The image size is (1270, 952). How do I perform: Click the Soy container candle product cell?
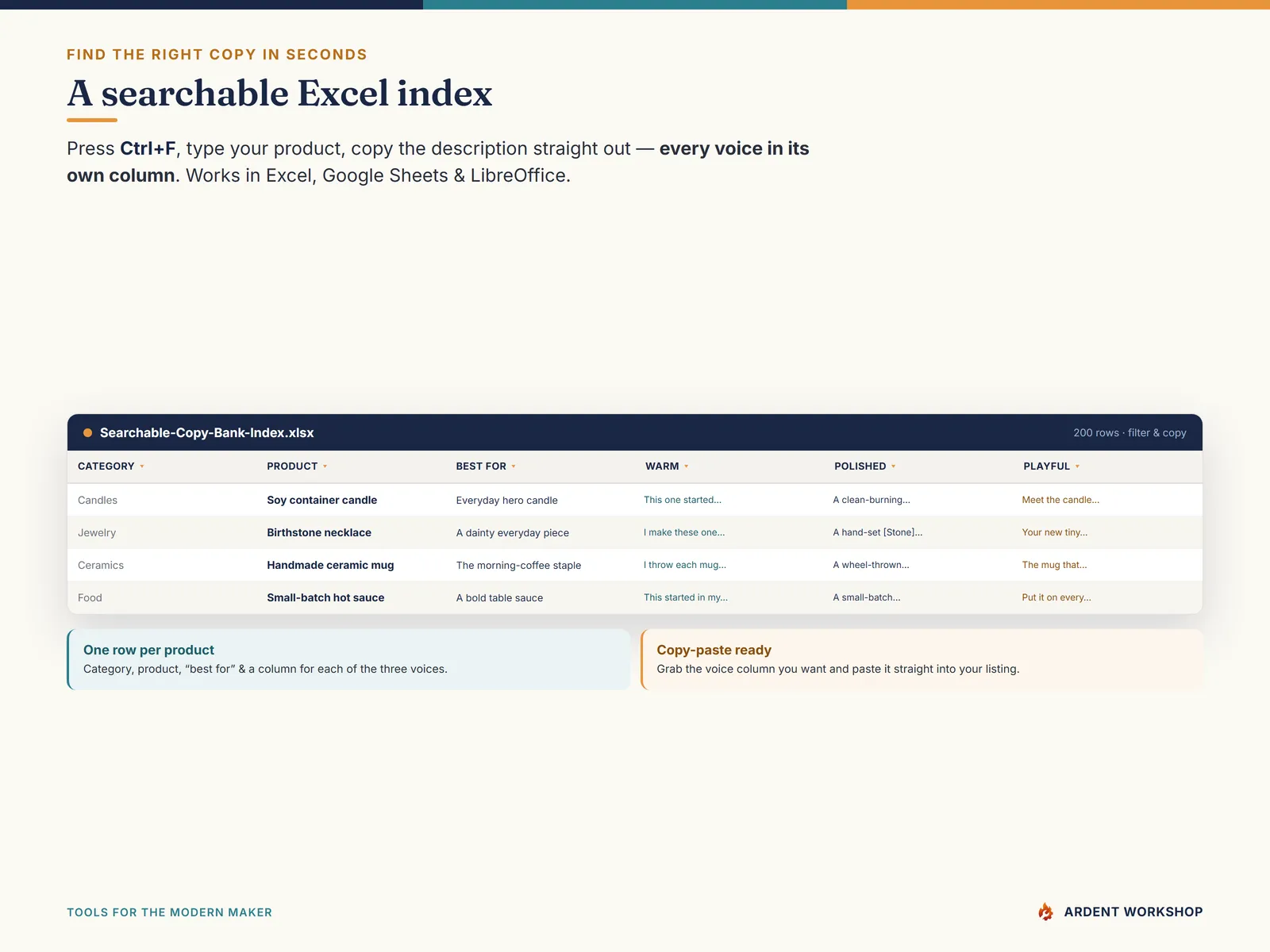point(321,500)
